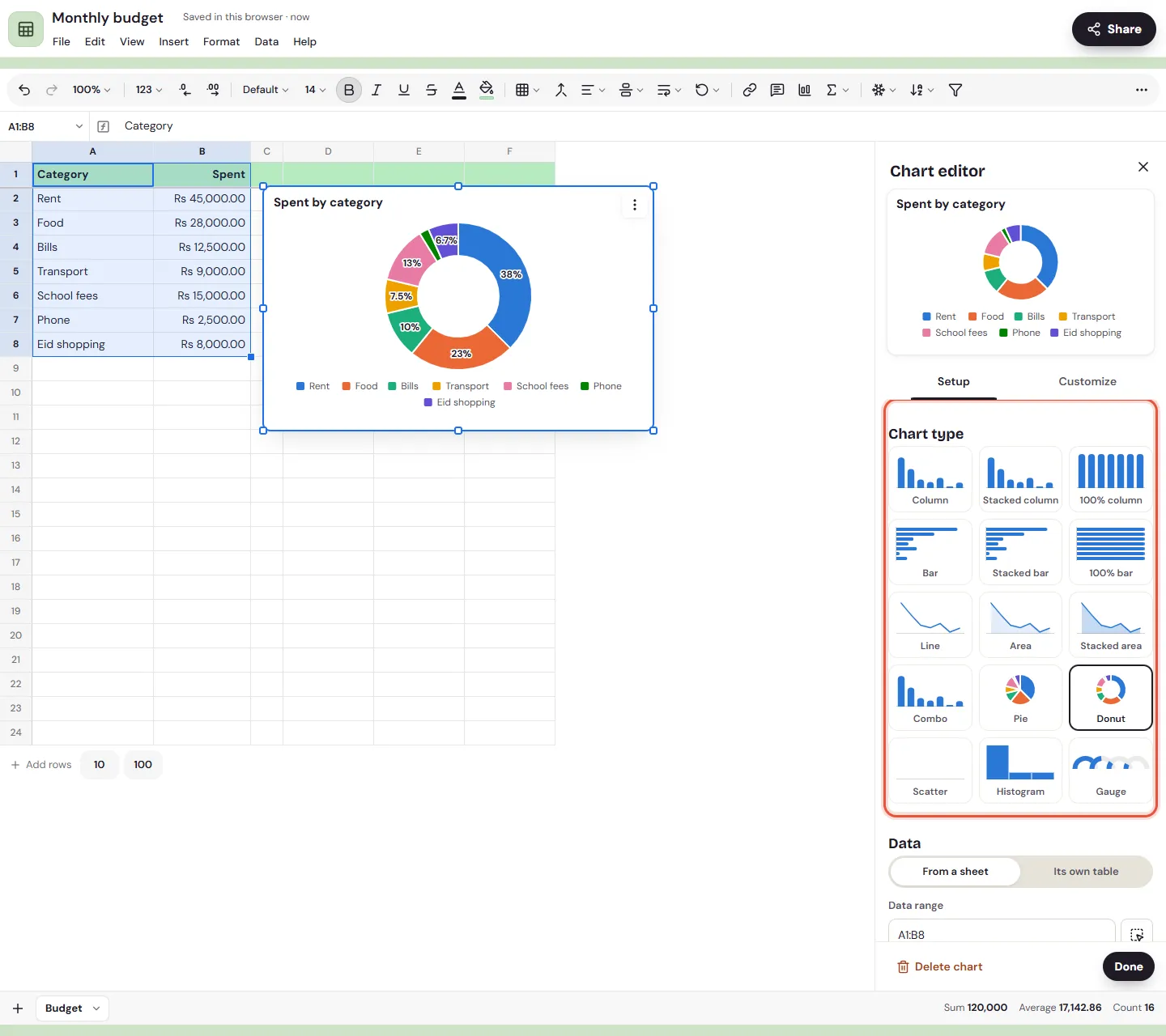Insert a link using the toolbar

(x=750, y=90)
